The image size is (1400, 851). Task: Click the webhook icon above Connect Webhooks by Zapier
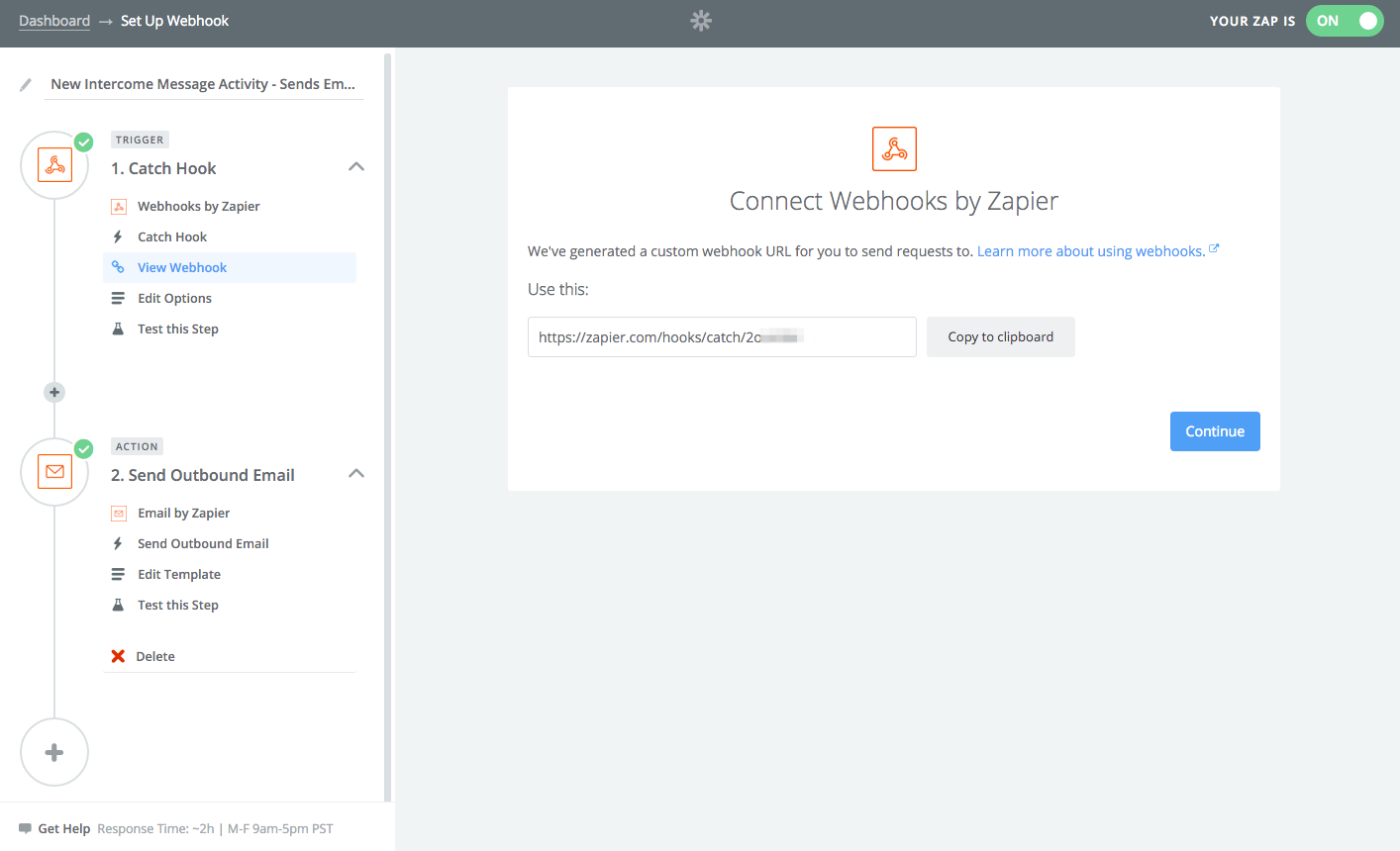[x=894, y=148]
